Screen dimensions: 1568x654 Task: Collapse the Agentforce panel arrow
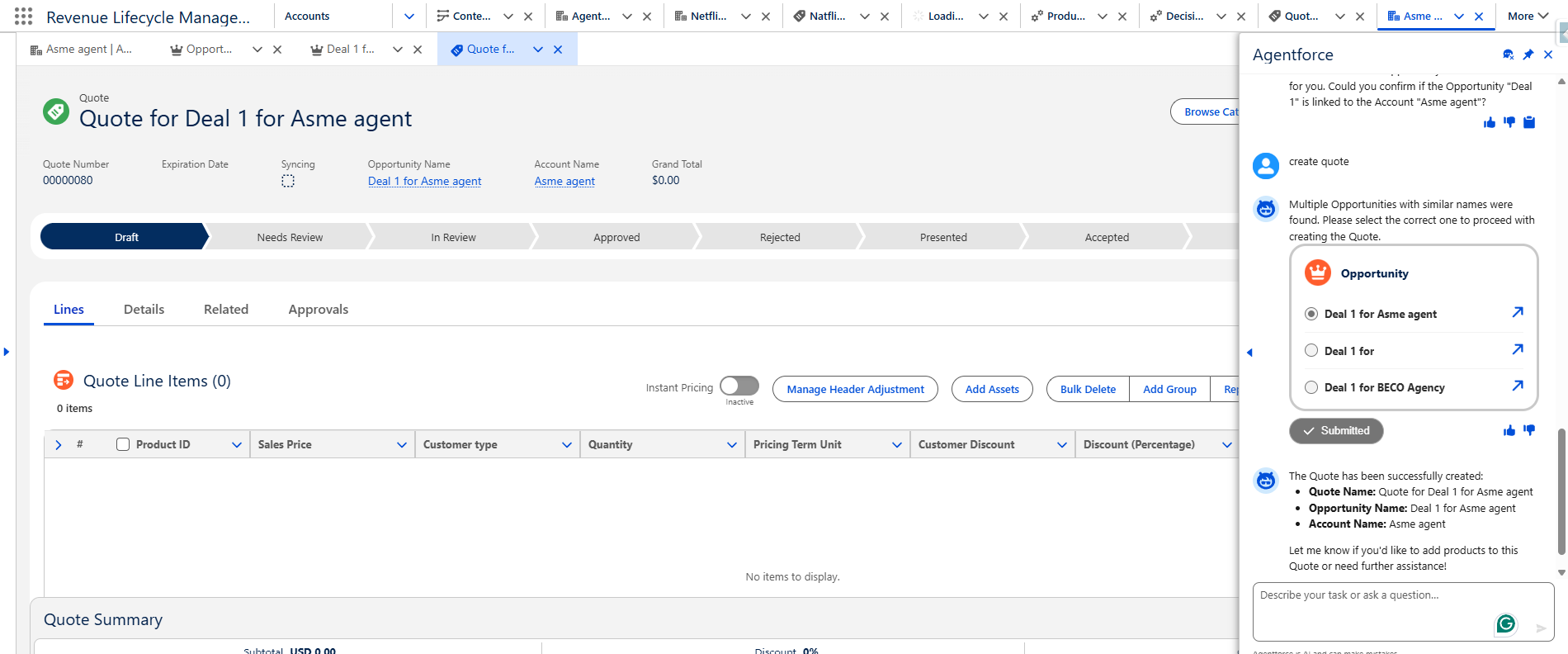point(1249,353)
